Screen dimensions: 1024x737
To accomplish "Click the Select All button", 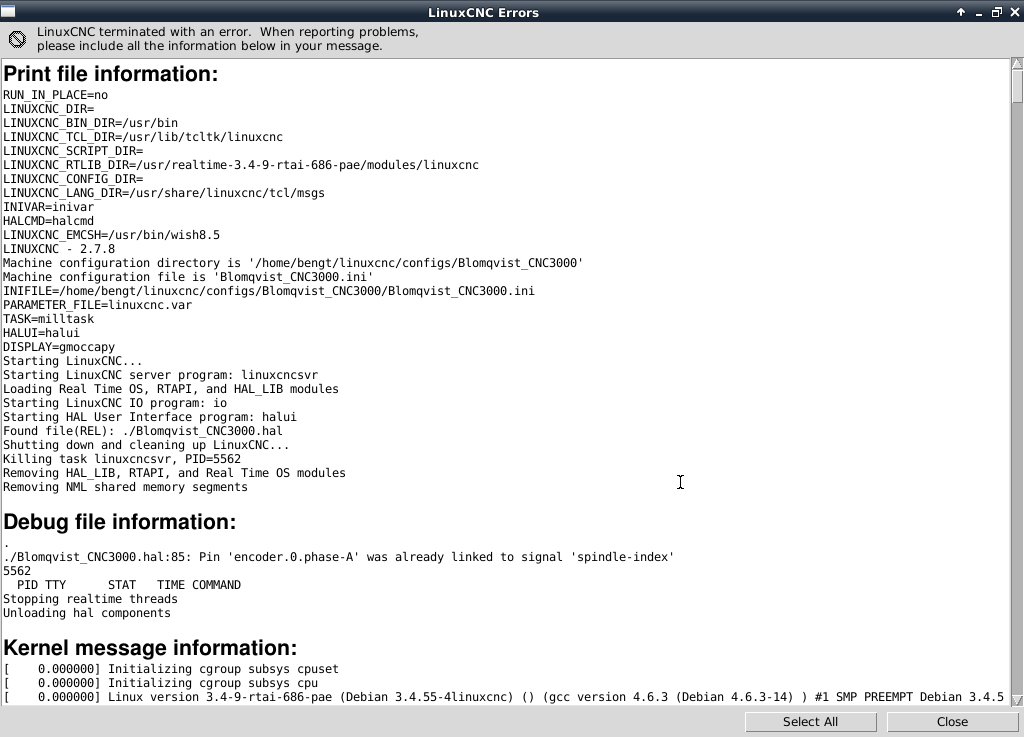I will coord(810,721).
